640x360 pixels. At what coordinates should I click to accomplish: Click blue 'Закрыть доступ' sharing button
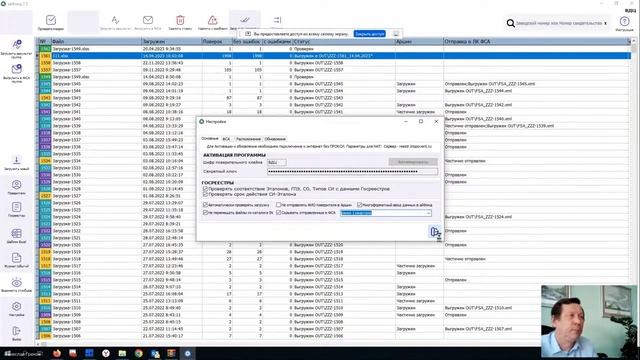tap(369, 34)
